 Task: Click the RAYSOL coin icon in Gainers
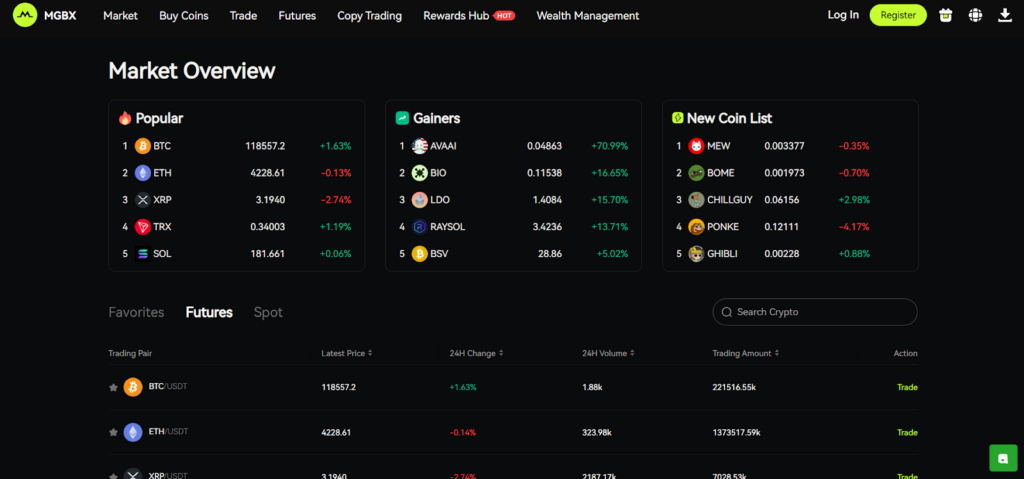[x=419, y=227]
